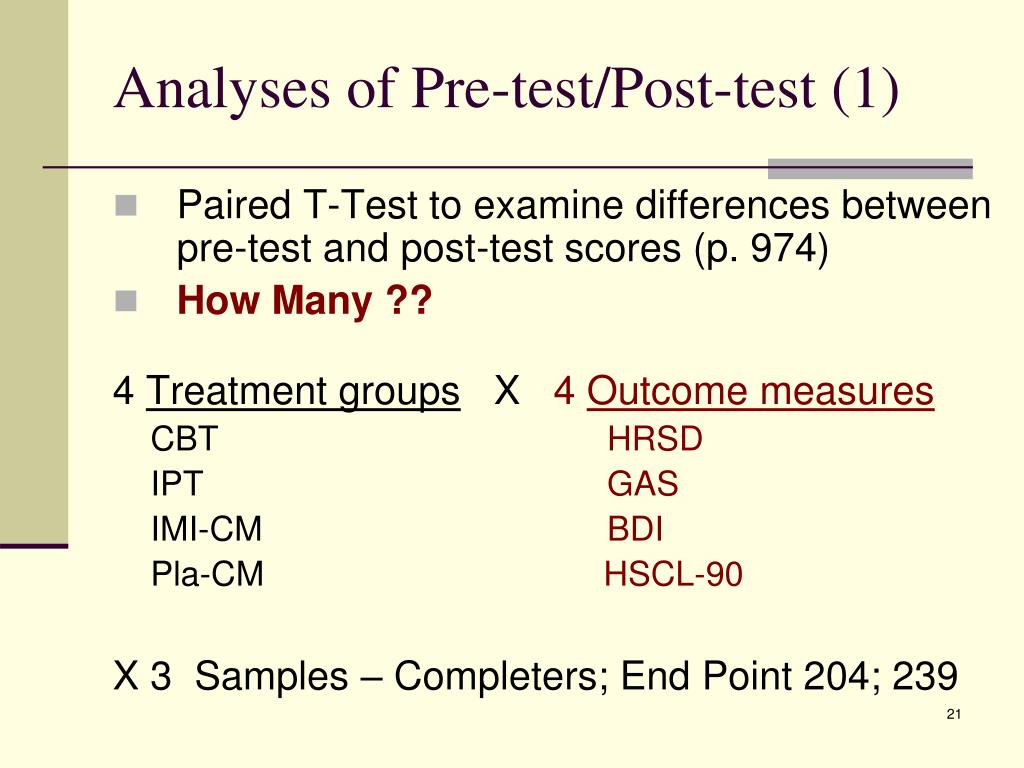Click the GAS outcome measure
Viewport: 1024px width, 768px height.
tap(643, 484)
